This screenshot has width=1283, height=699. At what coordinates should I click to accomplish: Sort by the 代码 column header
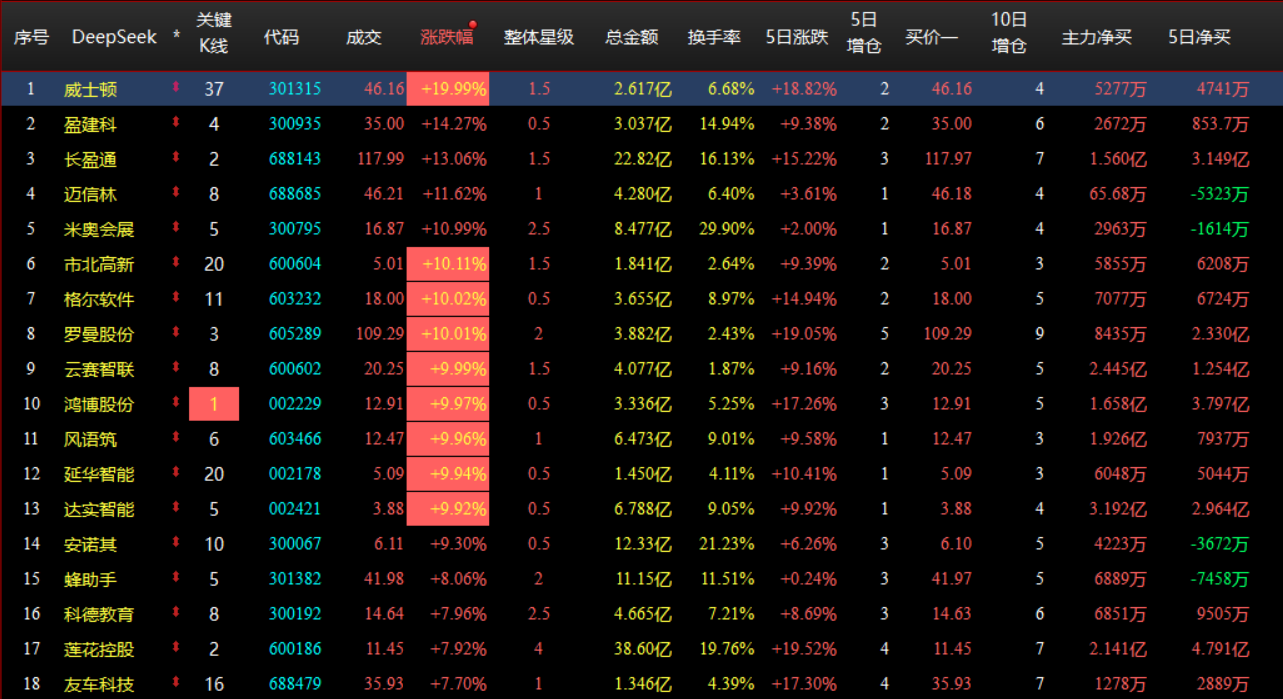tap(281, 37)
